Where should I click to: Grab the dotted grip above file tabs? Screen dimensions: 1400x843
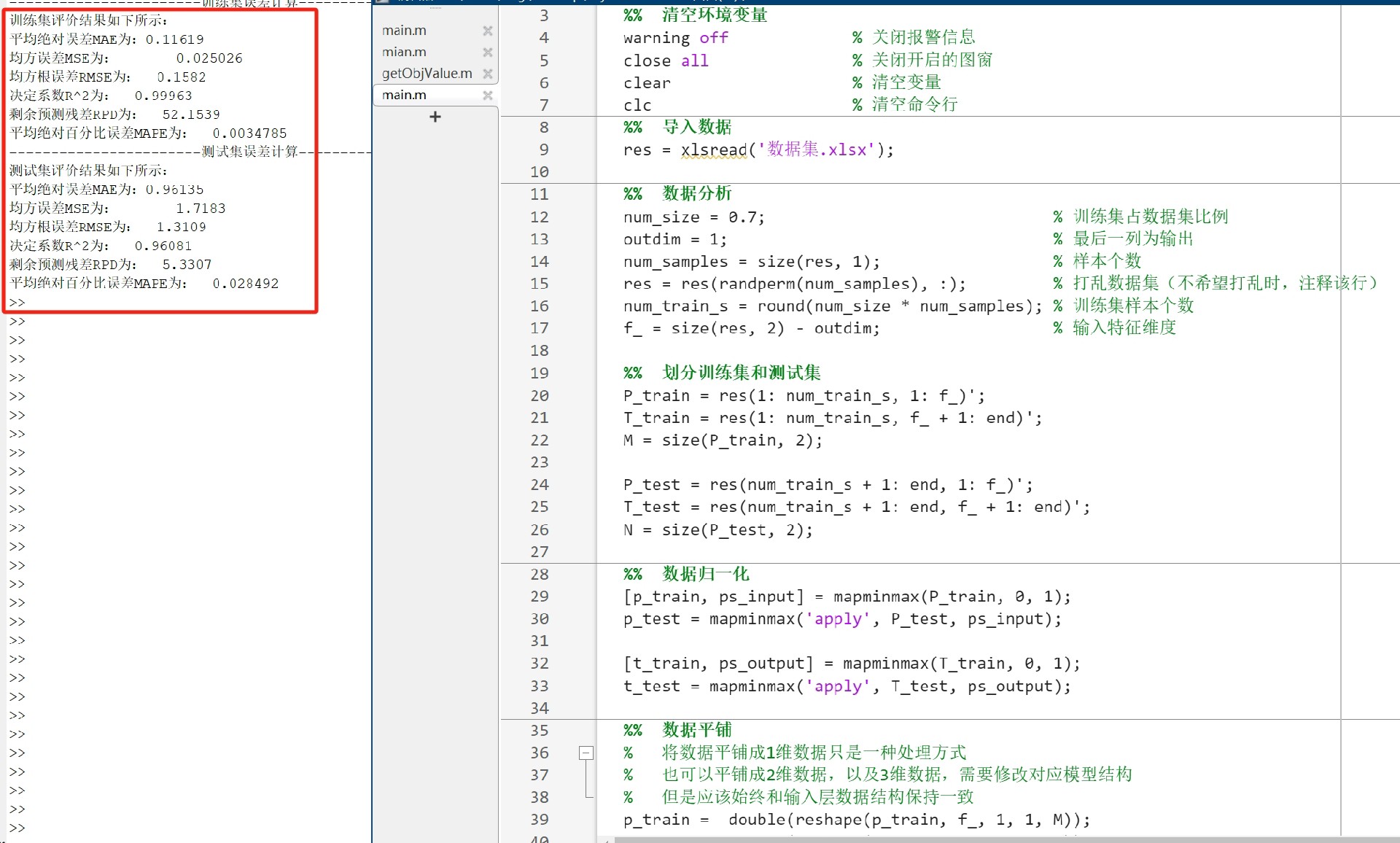[435, 8]
